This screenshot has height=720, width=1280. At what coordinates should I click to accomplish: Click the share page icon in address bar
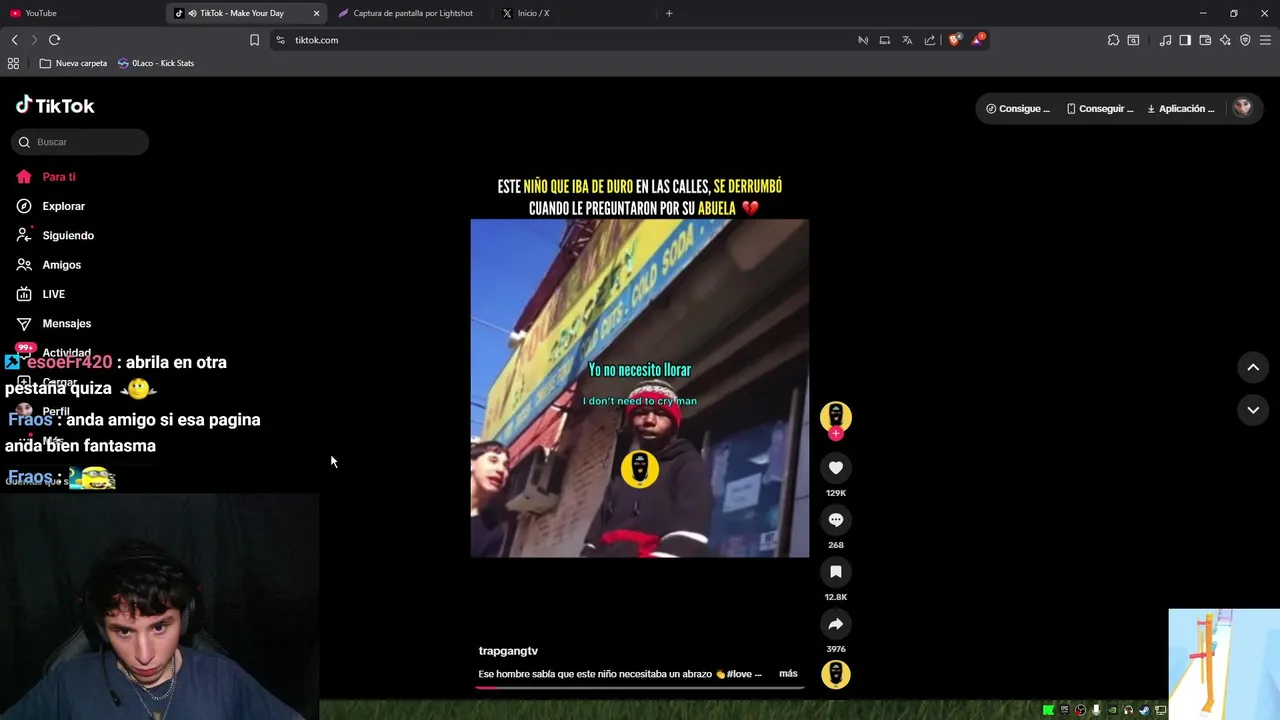(x=930, y=40)
